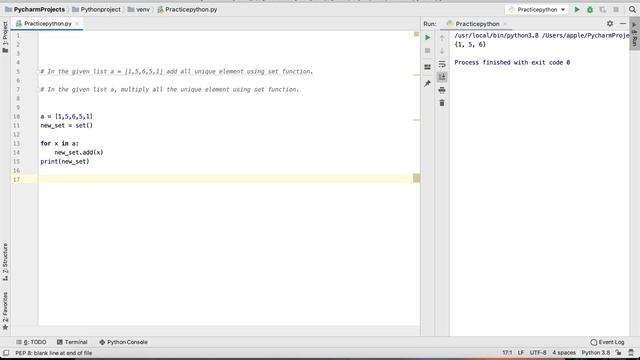Screen dimensions: 640x360
Task: Stop the process in the Run panel
Action: coord(427,51)
